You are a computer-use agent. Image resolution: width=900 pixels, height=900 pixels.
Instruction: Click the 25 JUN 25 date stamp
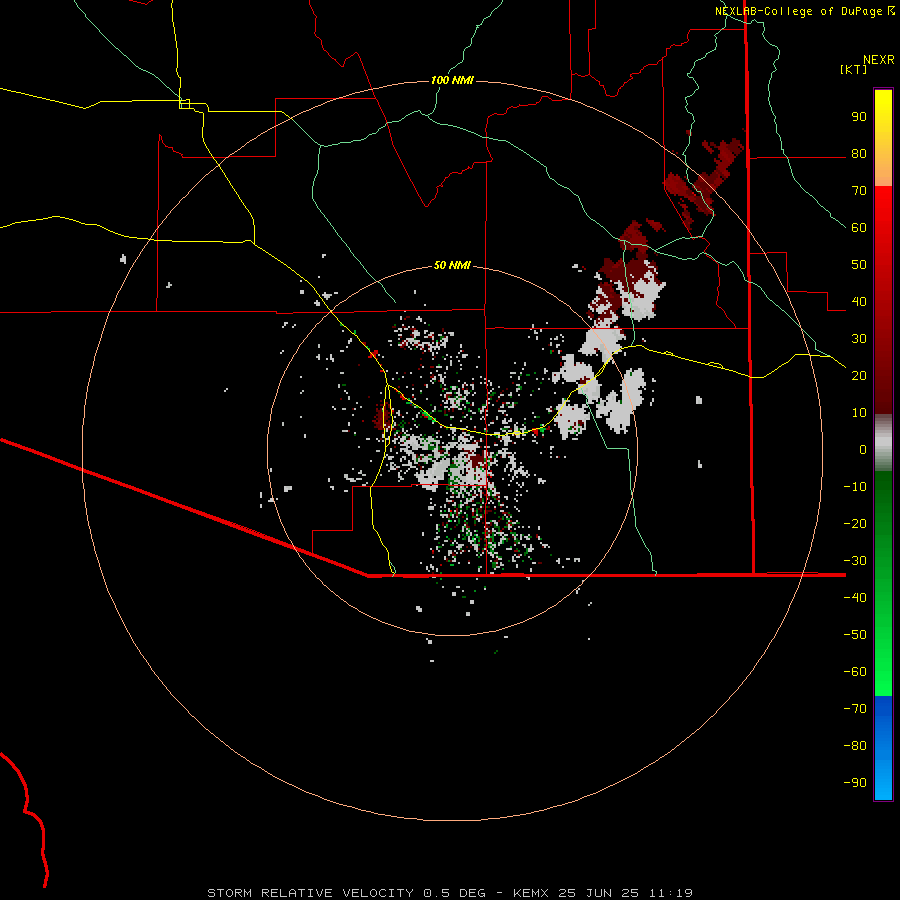[x=599, y=893]
